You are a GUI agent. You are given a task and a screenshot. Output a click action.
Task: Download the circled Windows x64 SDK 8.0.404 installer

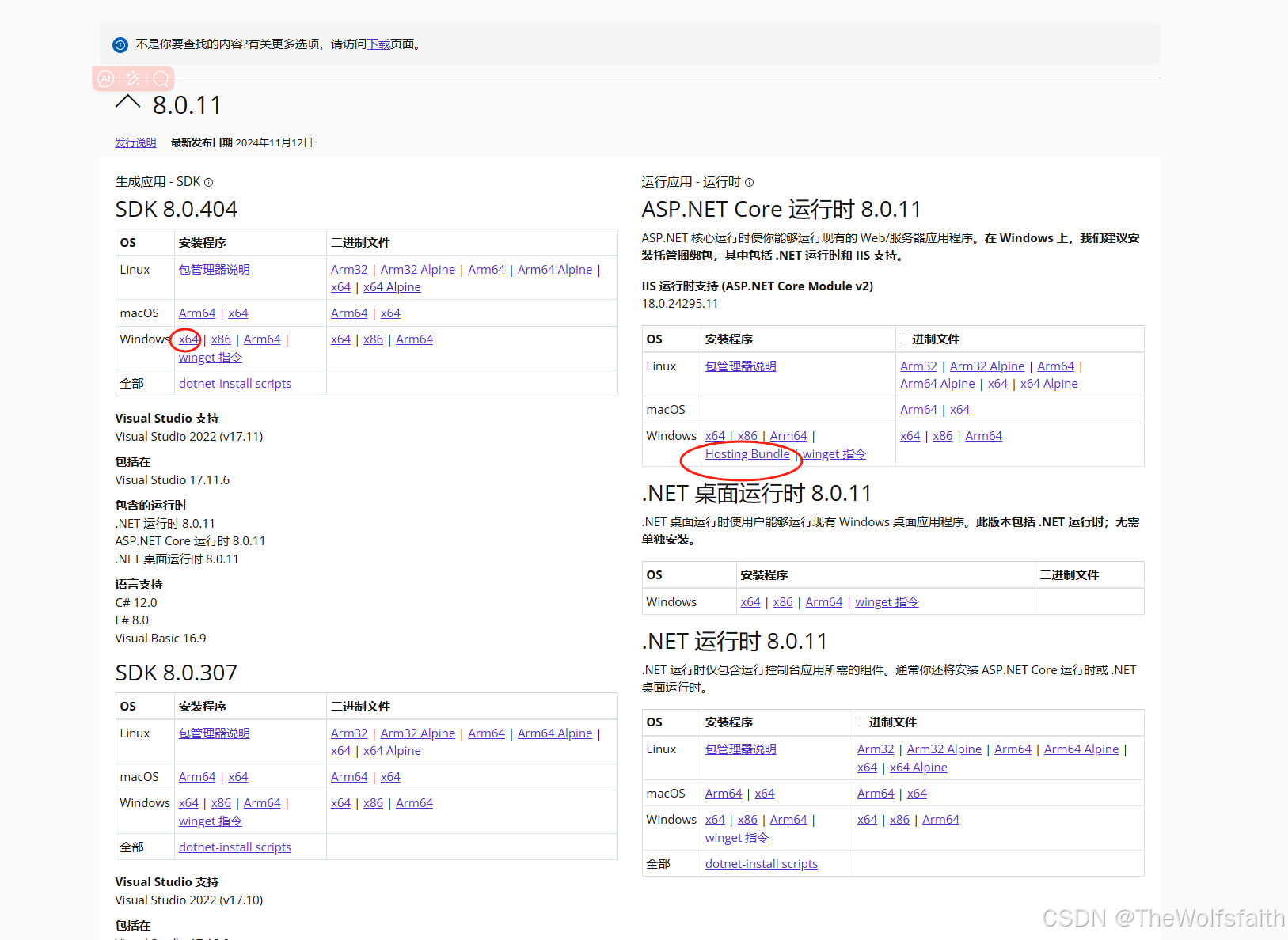click(x=188, y=339)
